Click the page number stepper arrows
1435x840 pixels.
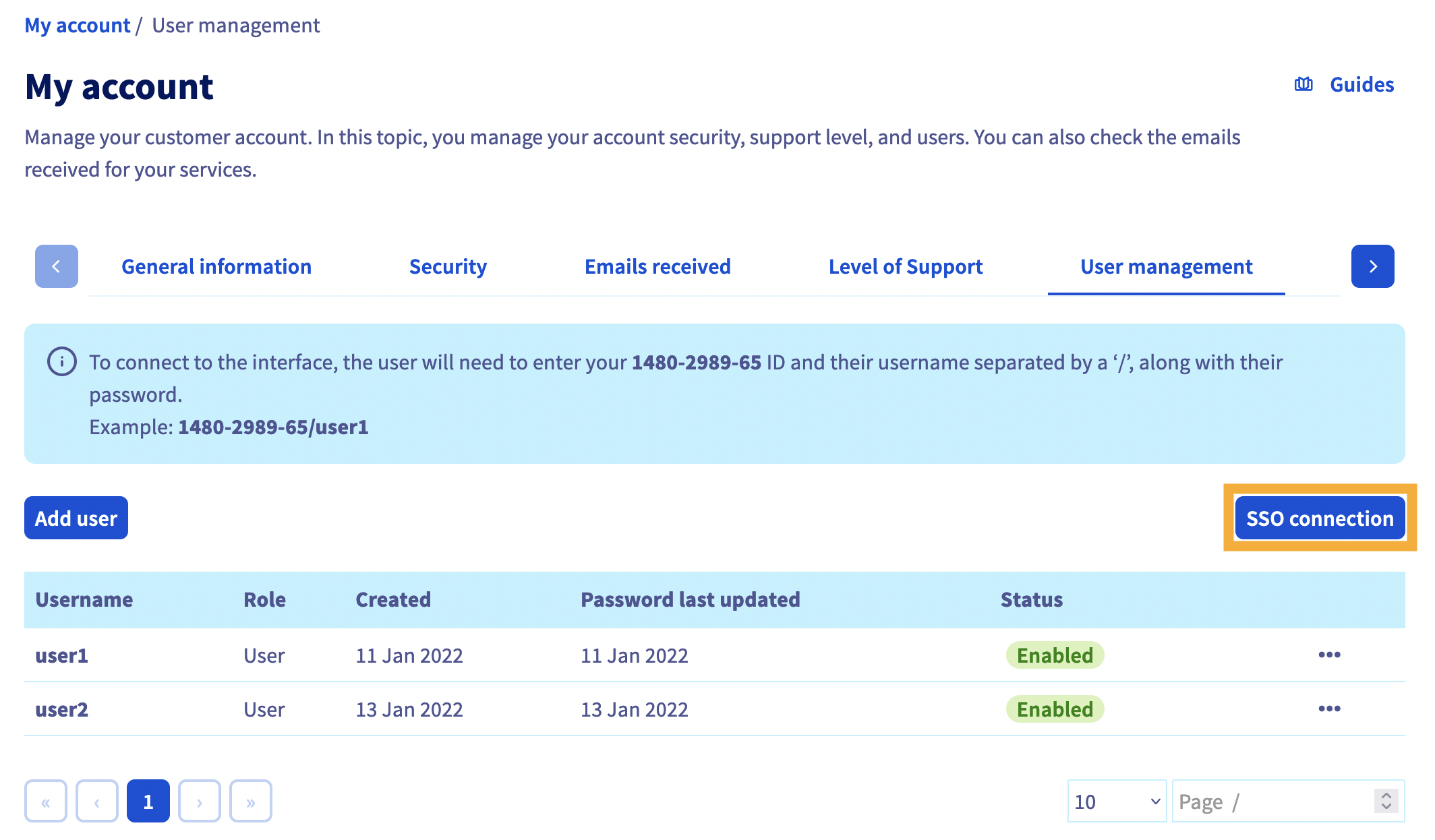tap(1386, 801)
